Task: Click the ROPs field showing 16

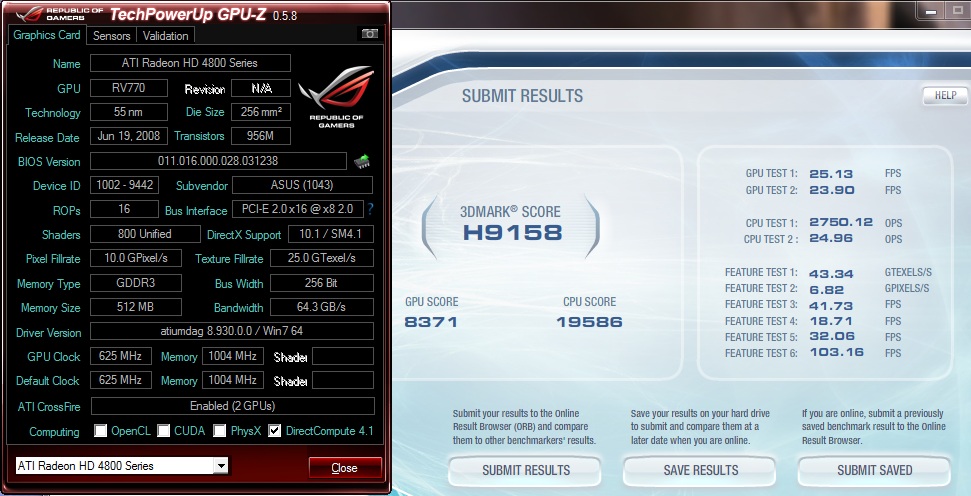Action: point(124,209)
